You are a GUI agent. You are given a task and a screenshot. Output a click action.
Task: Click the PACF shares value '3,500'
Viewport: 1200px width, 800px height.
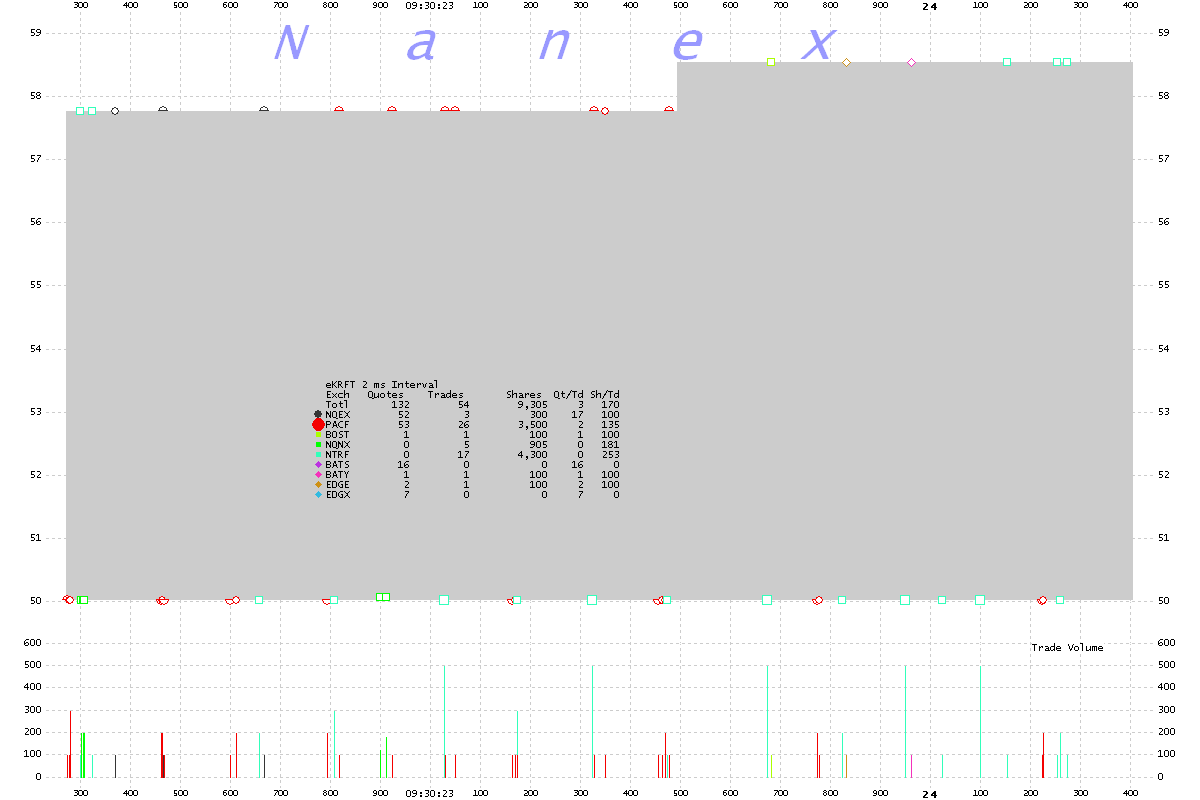(533, 424)
